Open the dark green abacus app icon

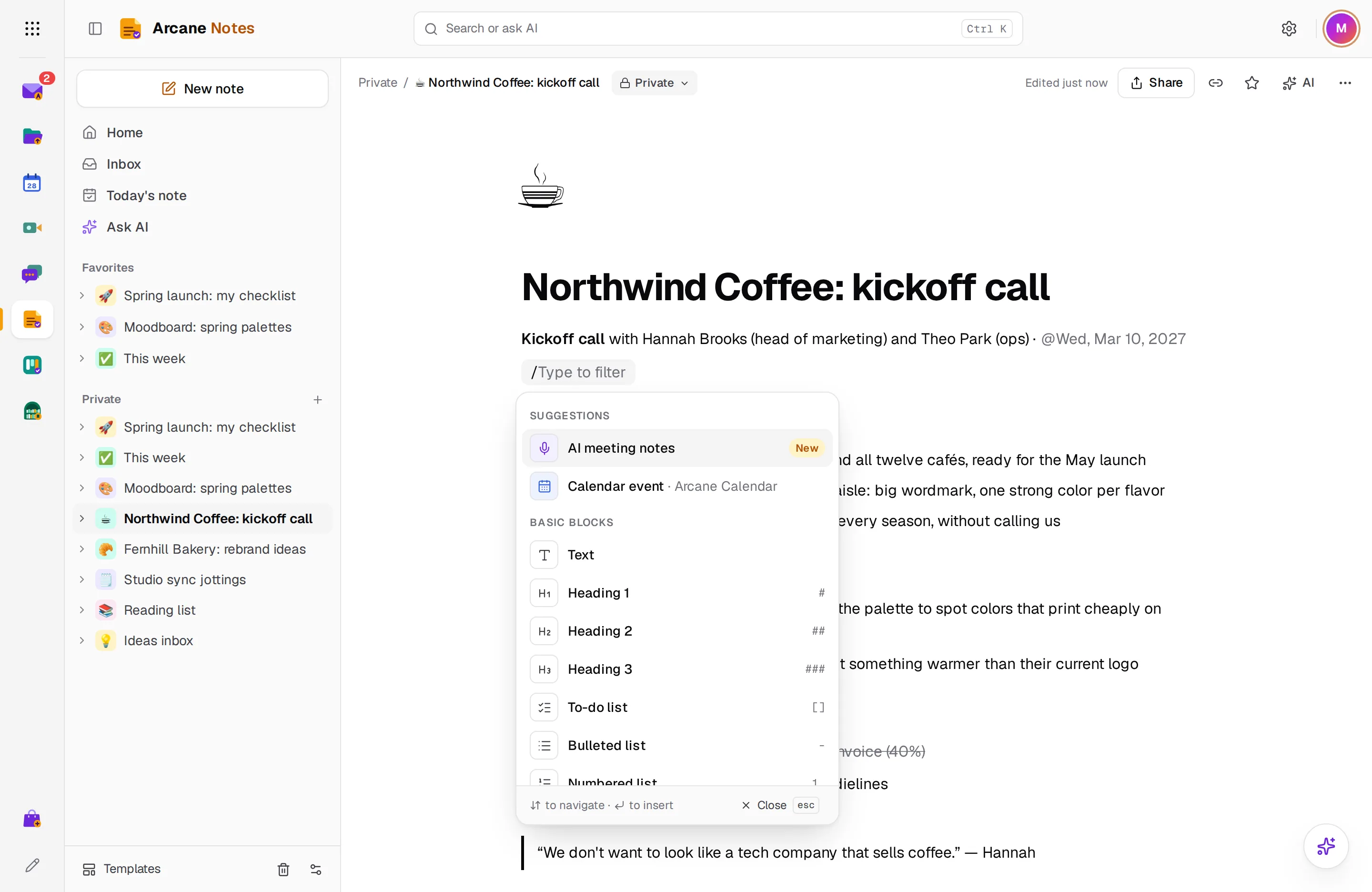pyautogui.click(x=32, y=411)
